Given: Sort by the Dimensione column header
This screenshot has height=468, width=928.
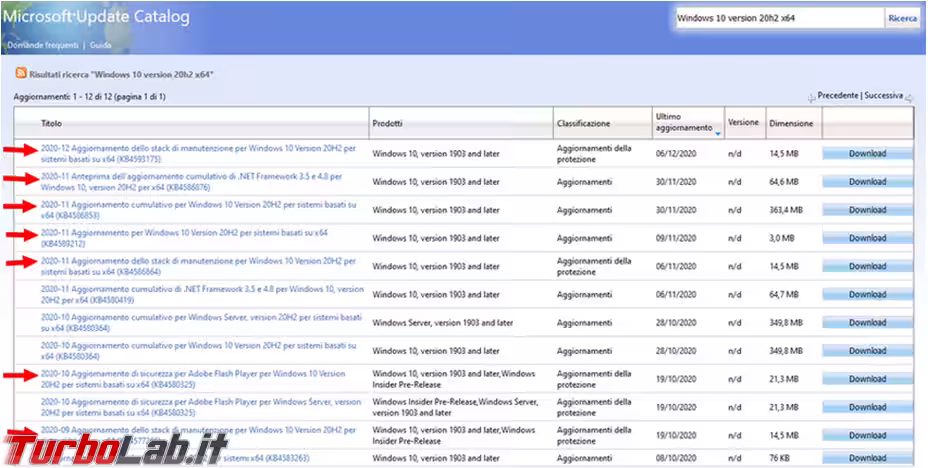Looking at the screenshot, I should (x=791, y=123).
